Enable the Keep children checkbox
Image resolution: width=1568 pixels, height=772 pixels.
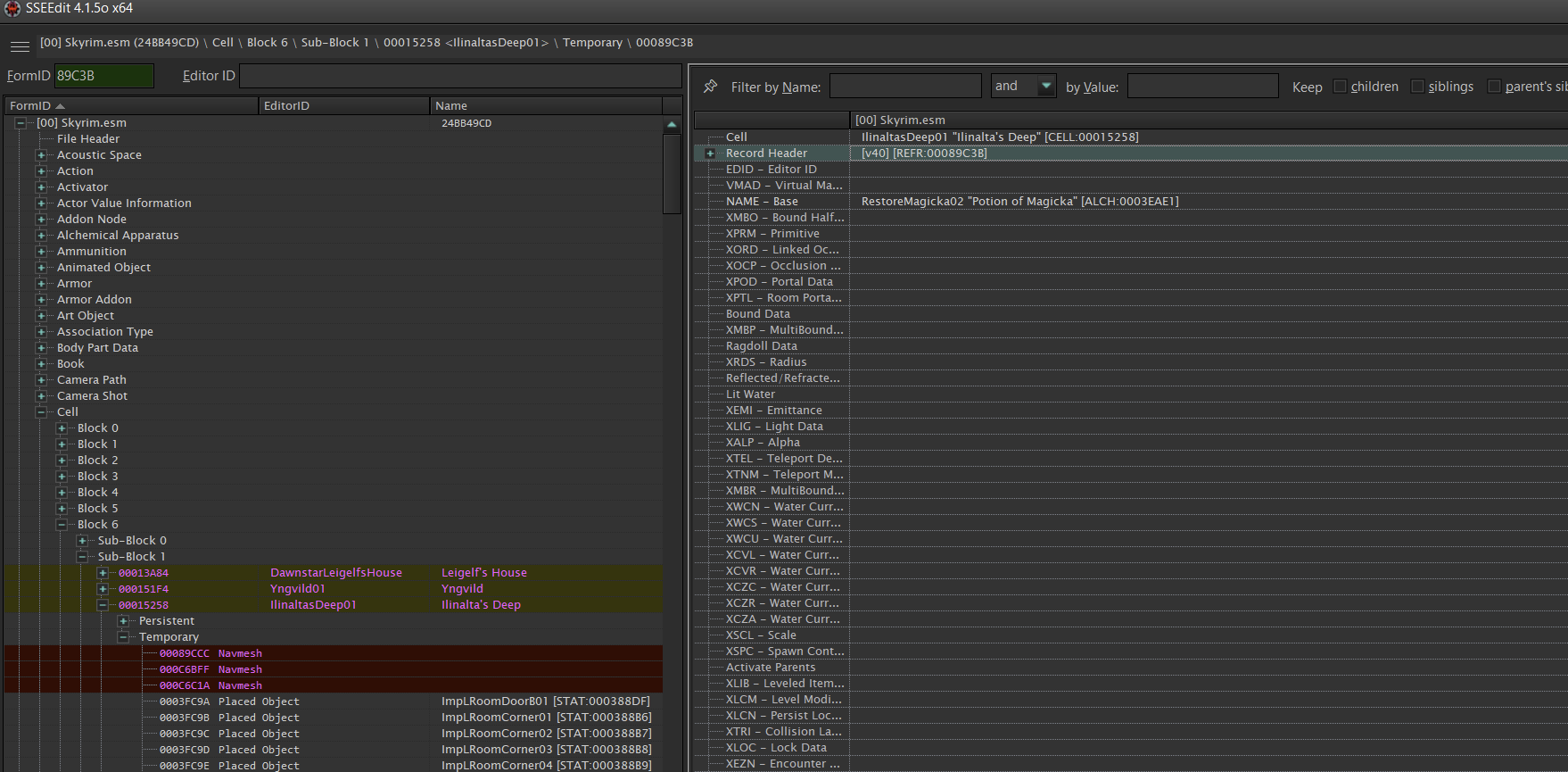[x=1340, y=87]
